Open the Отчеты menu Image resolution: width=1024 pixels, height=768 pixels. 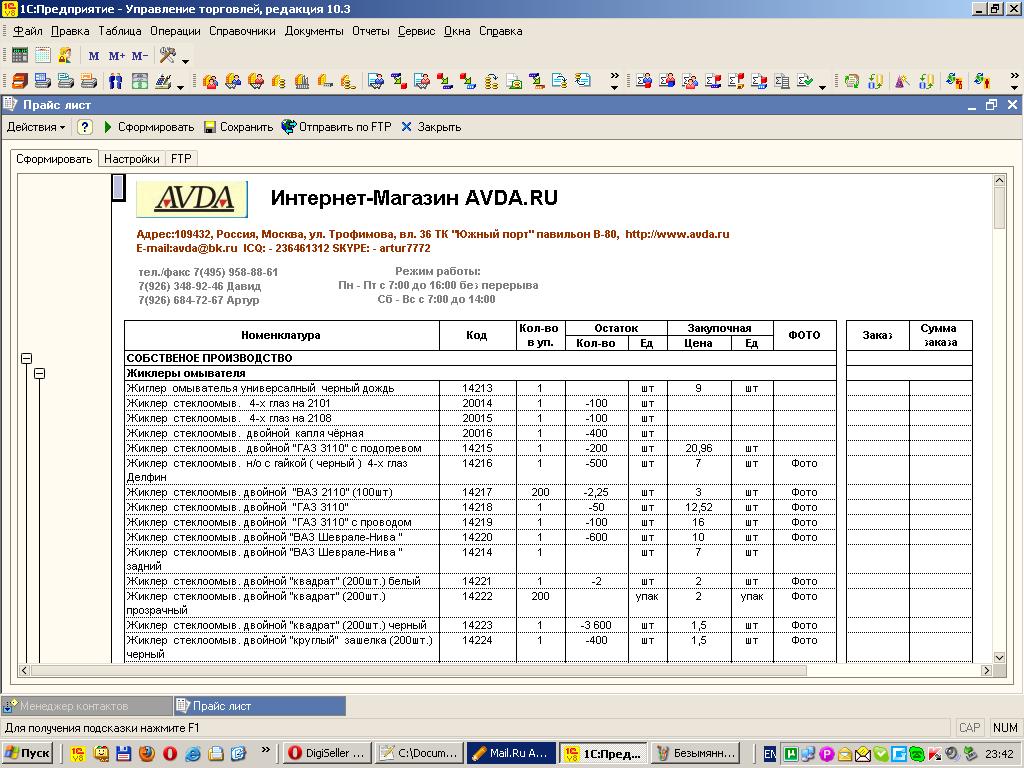point(370,31)
